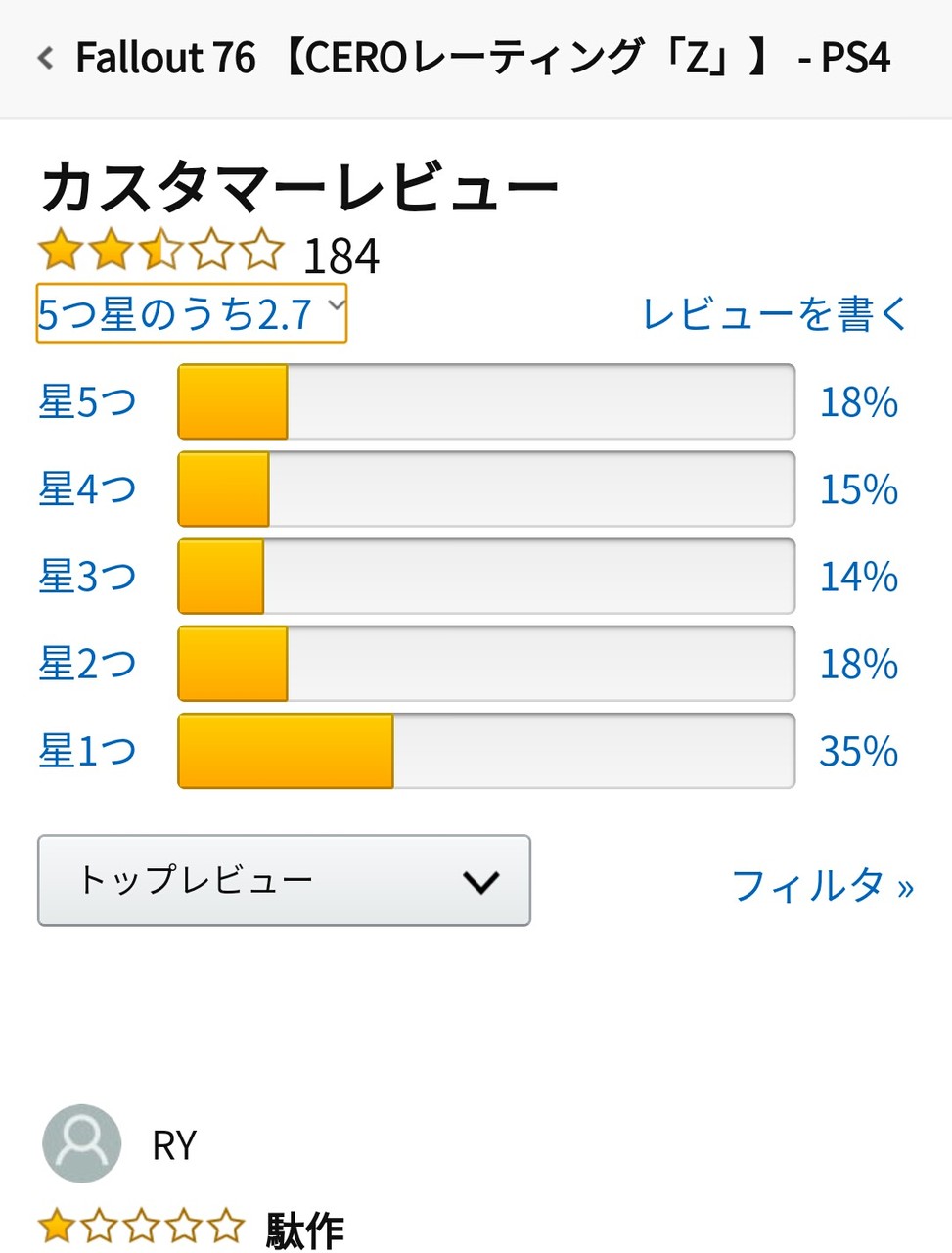The image size is (952, 1253).
Task: Open the Fallout 76 product title
Action: (x=483, y=59)
